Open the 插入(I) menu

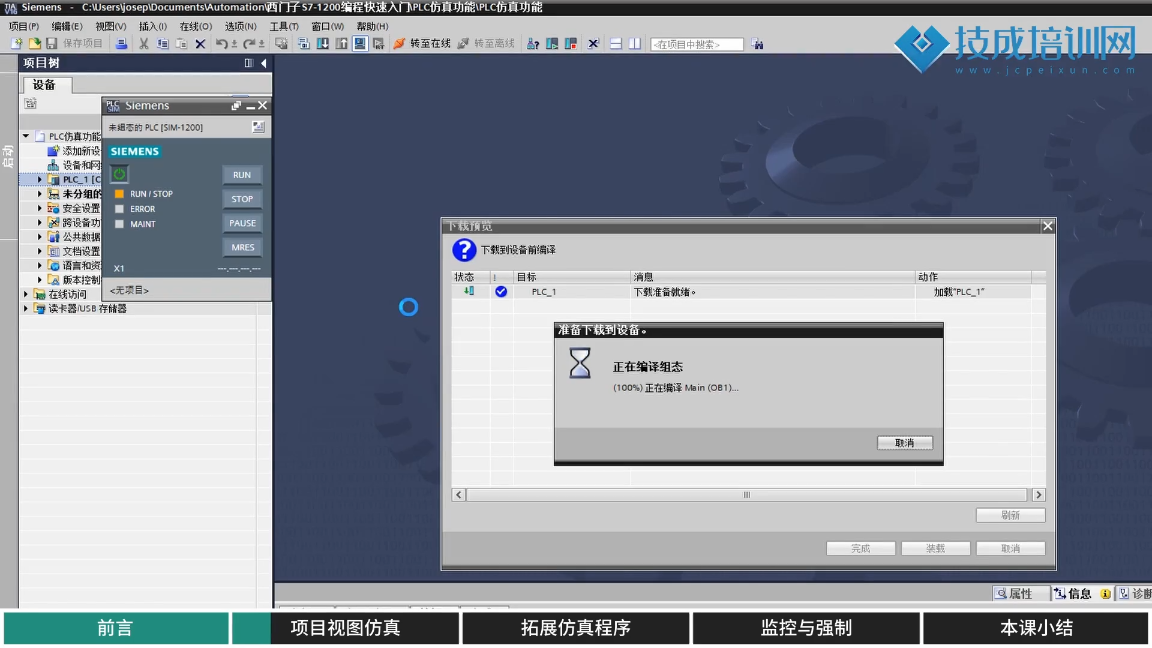tap(153, 26)
